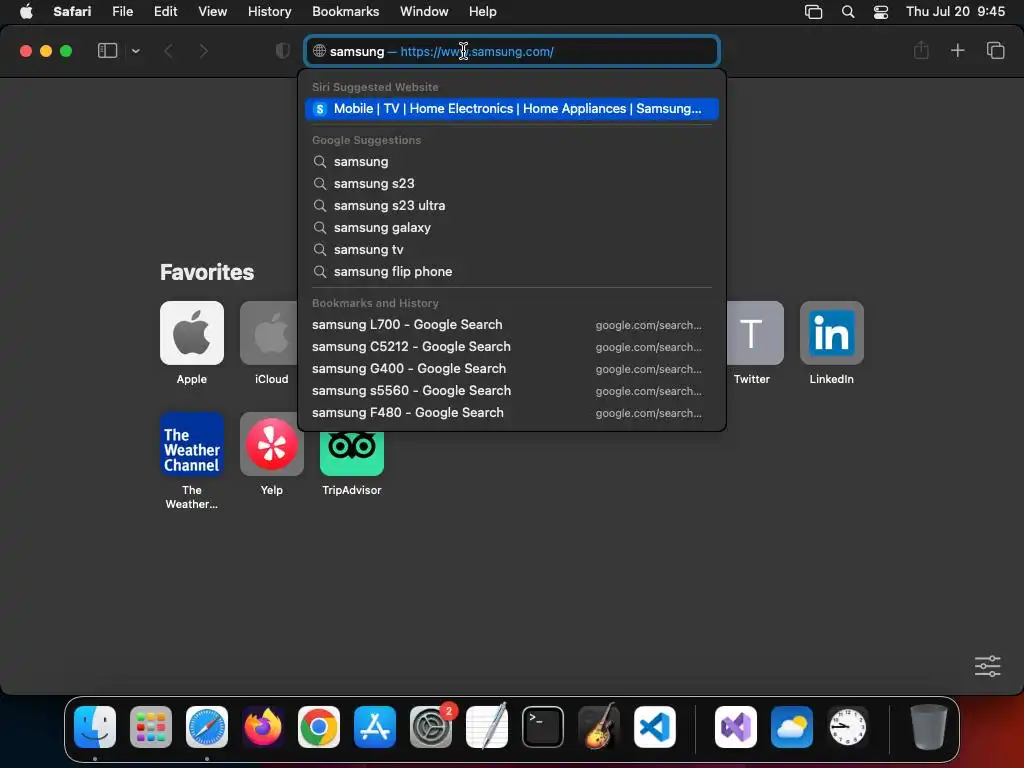Screen dimensions: 1024x768
Task: Open the TripAdvisor favorite tile
Action: pos(351,453)
